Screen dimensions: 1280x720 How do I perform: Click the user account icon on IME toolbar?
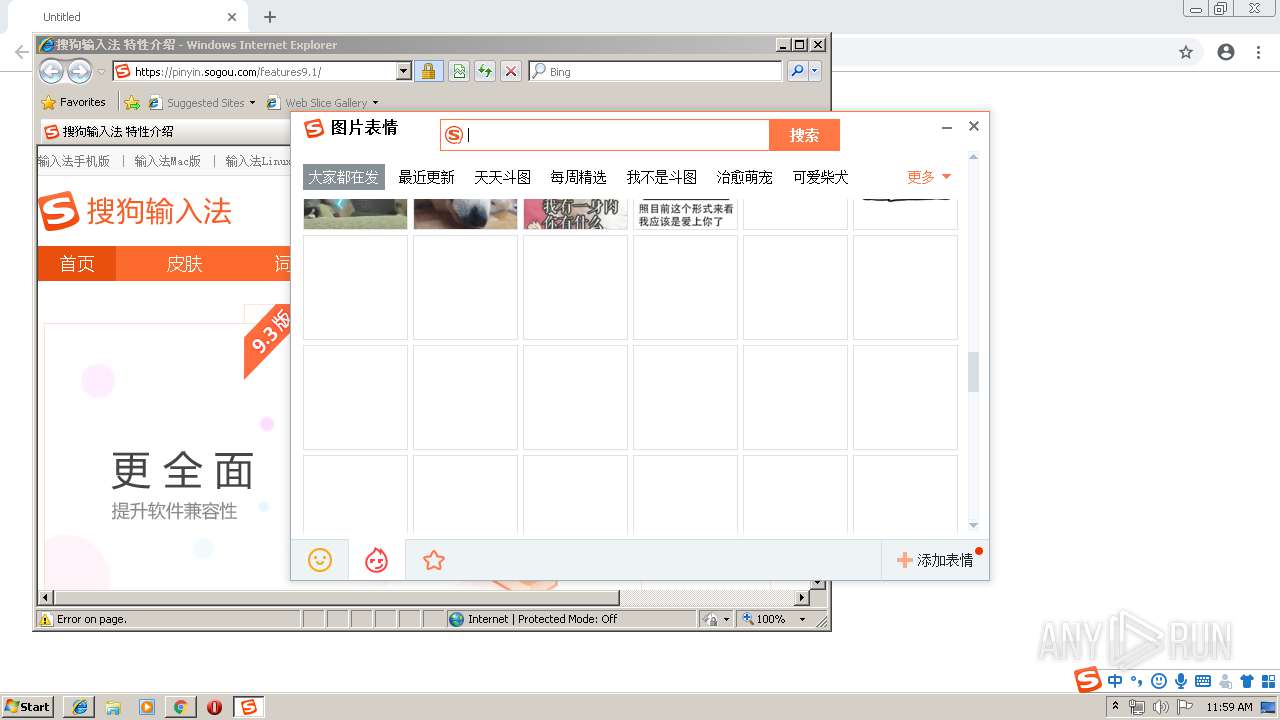pyautogui.click(x=1225, y=681)
